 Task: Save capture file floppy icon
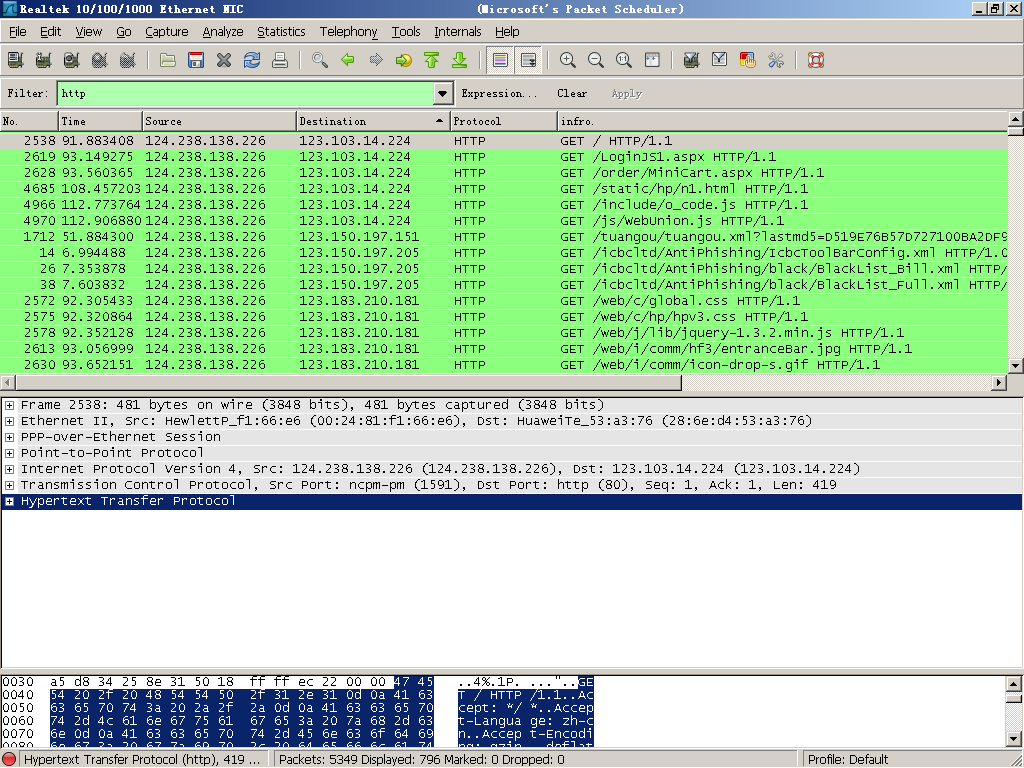coord(196,60)
